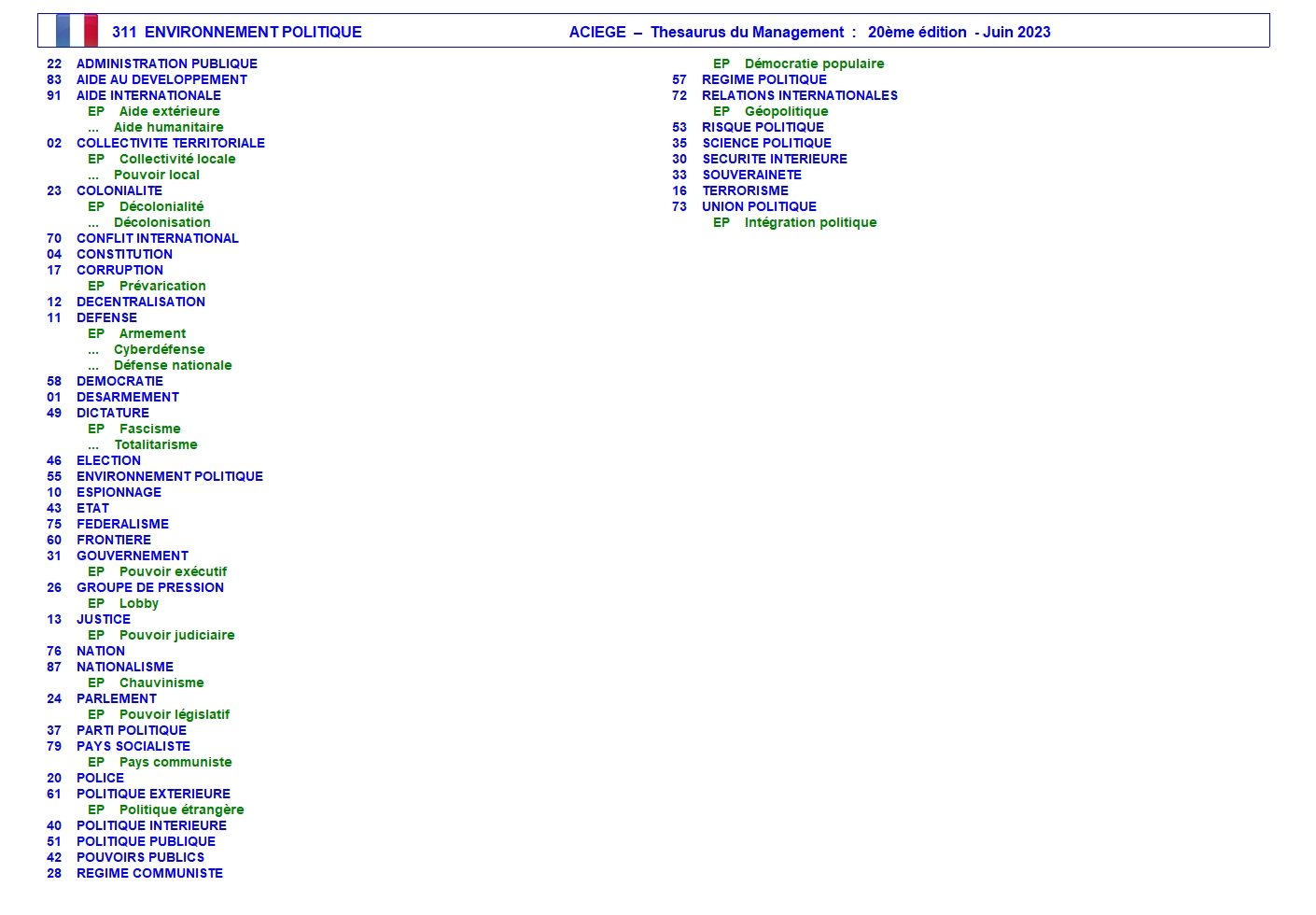The height and width of the screenshot is (915, 1316).
Task: Click the Lobby synonym
Action: coord(138,603)
